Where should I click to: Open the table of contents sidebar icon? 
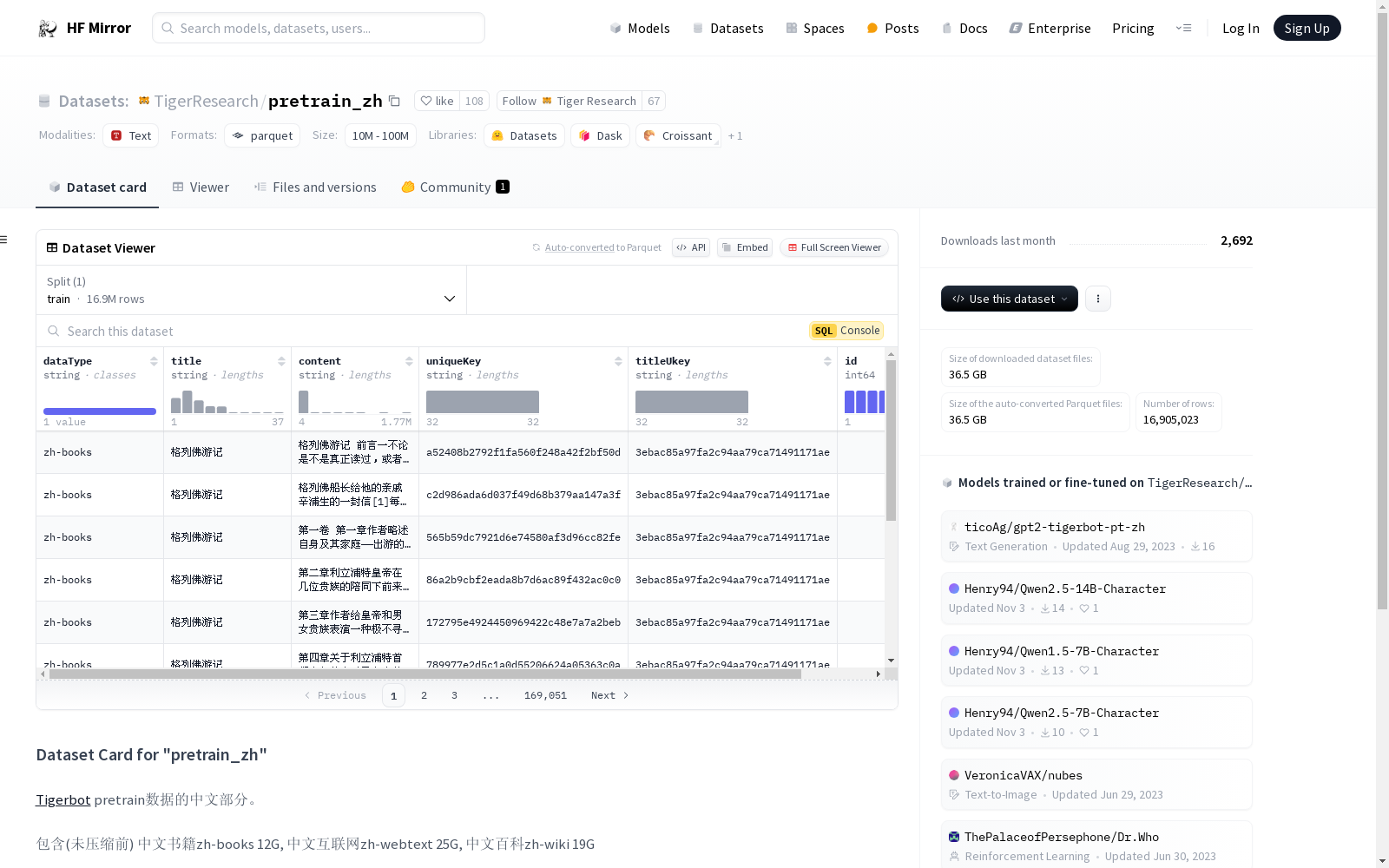pos(4,240)
